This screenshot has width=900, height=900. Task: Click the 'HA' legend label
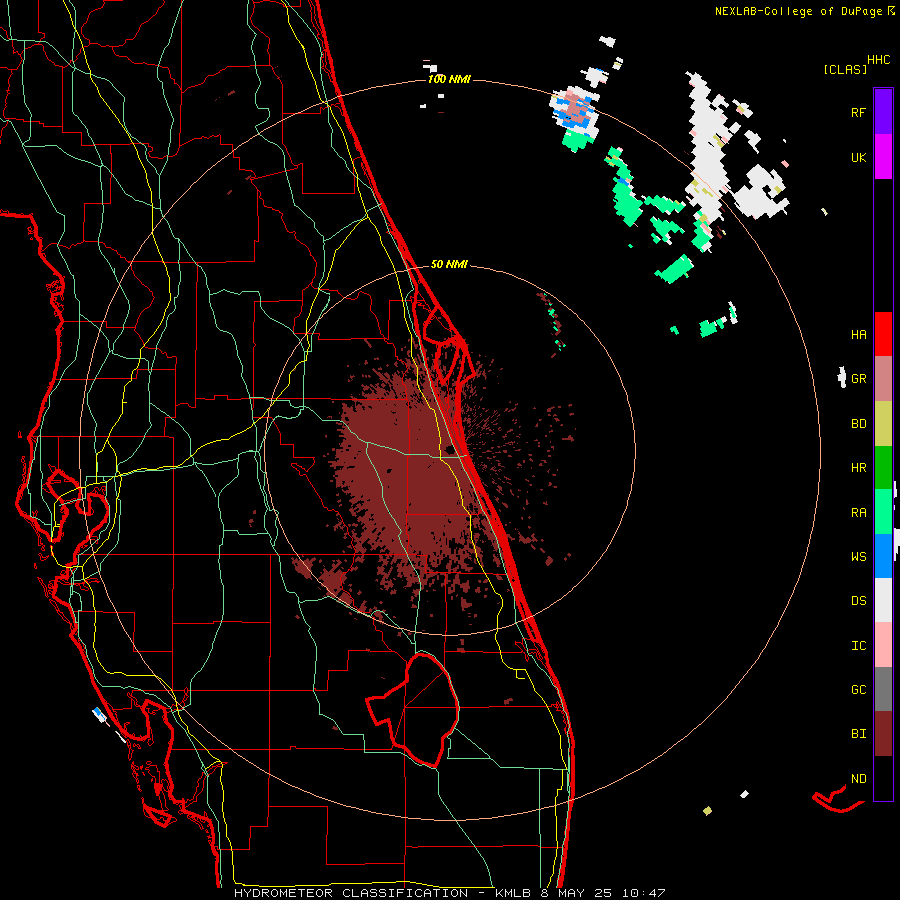click(x=858, y=334)
